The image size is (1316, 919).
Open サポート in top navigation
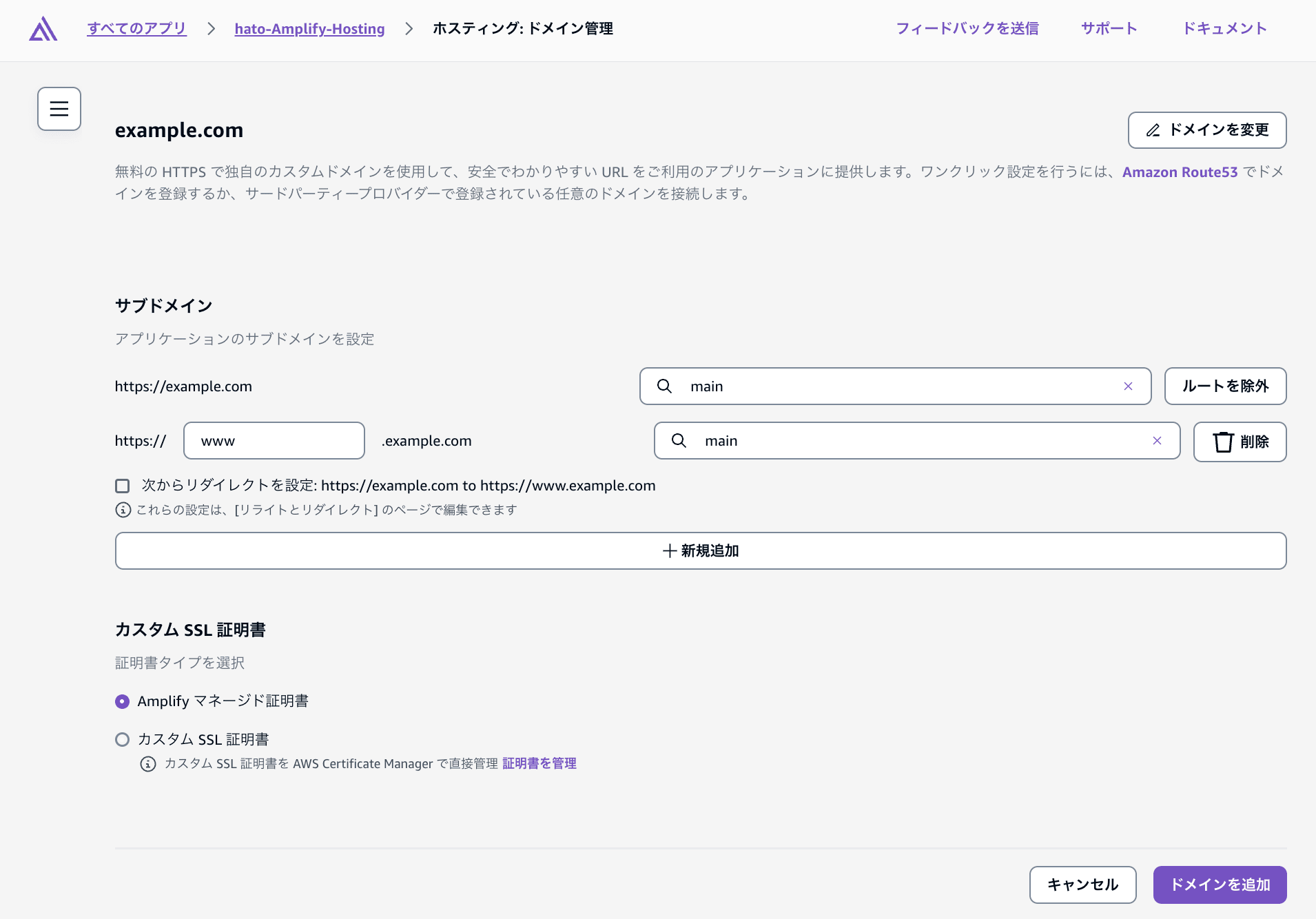click(1109, 28)
